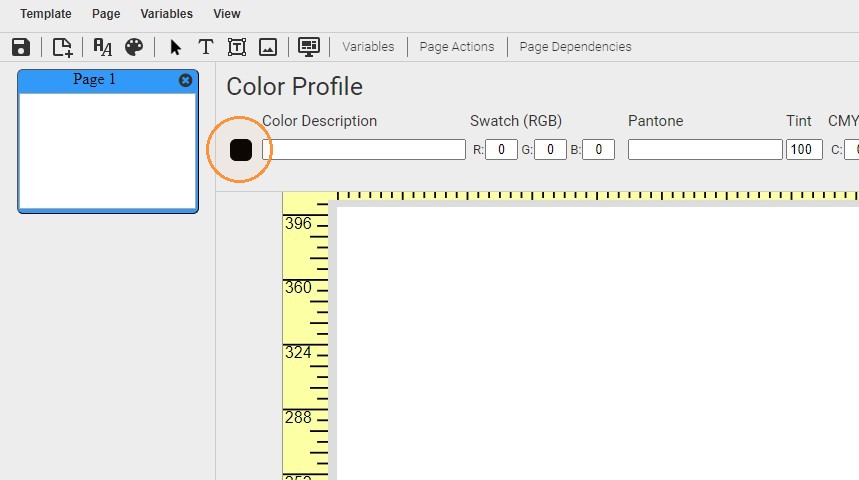Focus the Color Description input field
The height and width of the screenshot is (480, 859).
pyautogui.click(x=364, y=150)
